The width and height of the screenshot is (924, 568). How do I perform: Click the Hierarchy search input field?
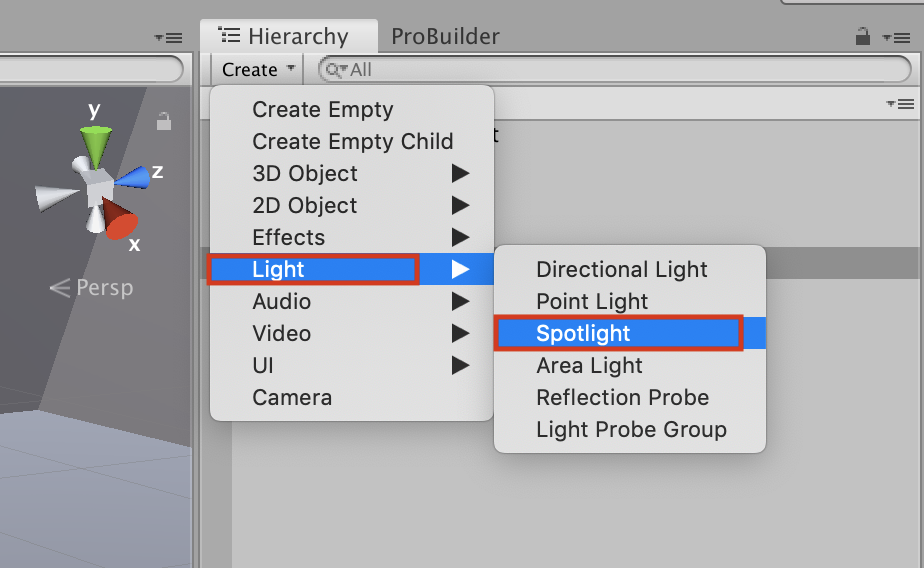pos(620,70)
